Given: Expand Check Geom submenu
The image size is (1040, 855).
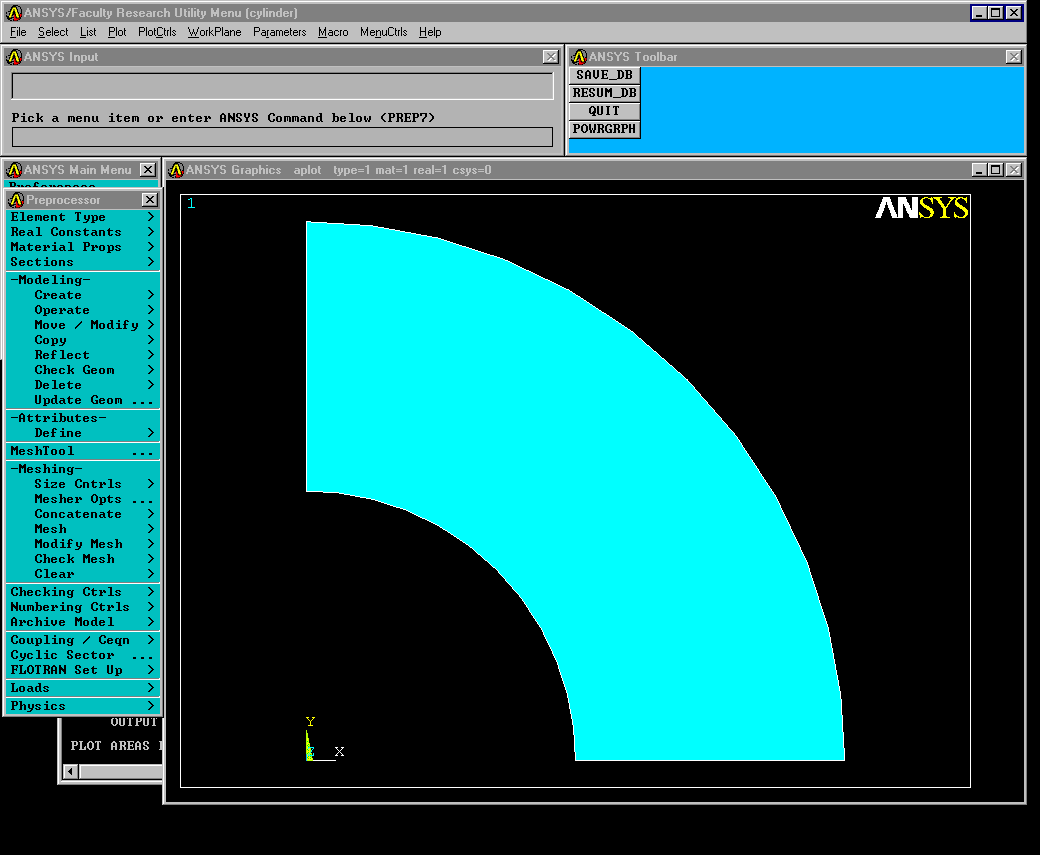Looking at the screenshot, I should point(83,370).
